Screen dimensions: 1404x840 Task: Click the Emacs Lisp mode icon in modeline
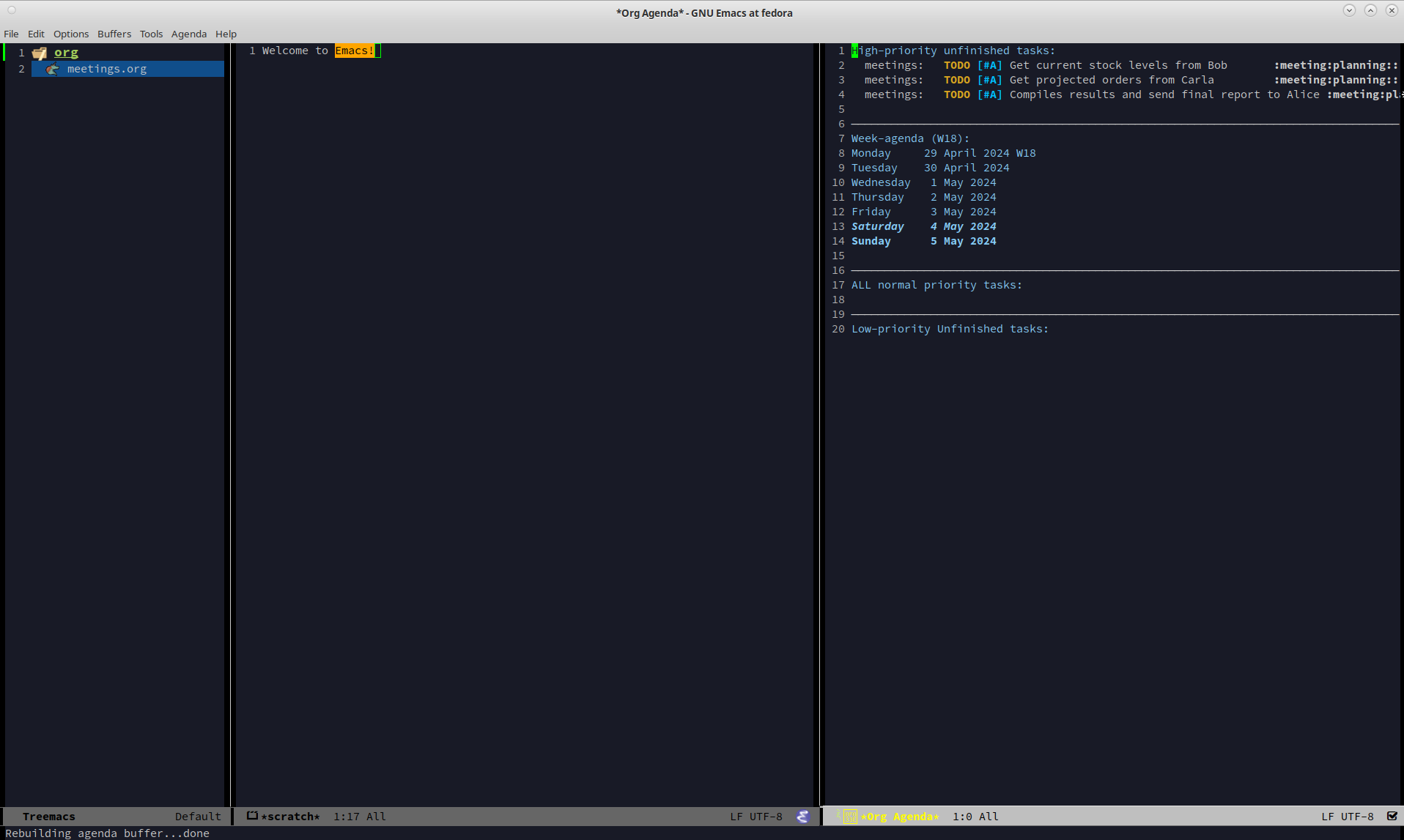point(803,817)
